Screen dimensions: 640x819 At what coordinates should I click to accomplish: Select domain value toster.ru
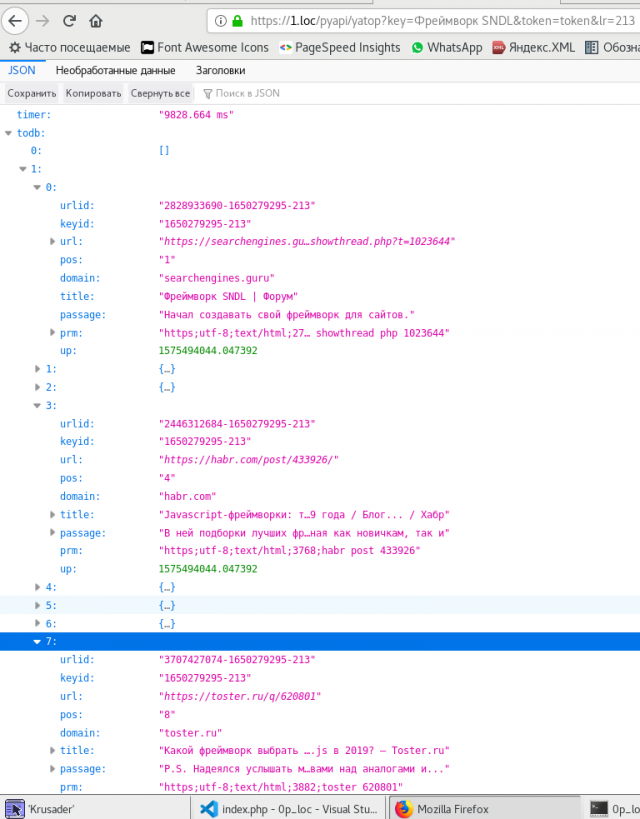(x=191, y=733)
